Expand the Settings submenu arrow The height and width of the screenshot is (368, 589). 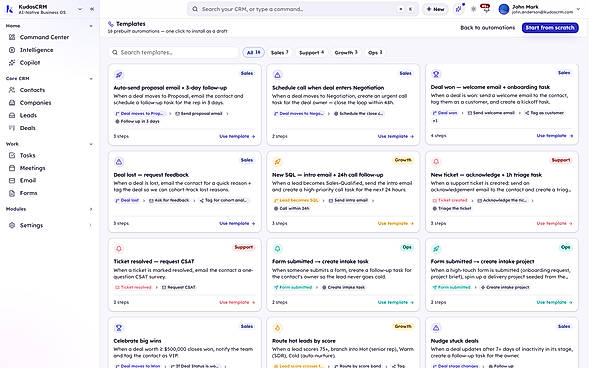point(91,225)
